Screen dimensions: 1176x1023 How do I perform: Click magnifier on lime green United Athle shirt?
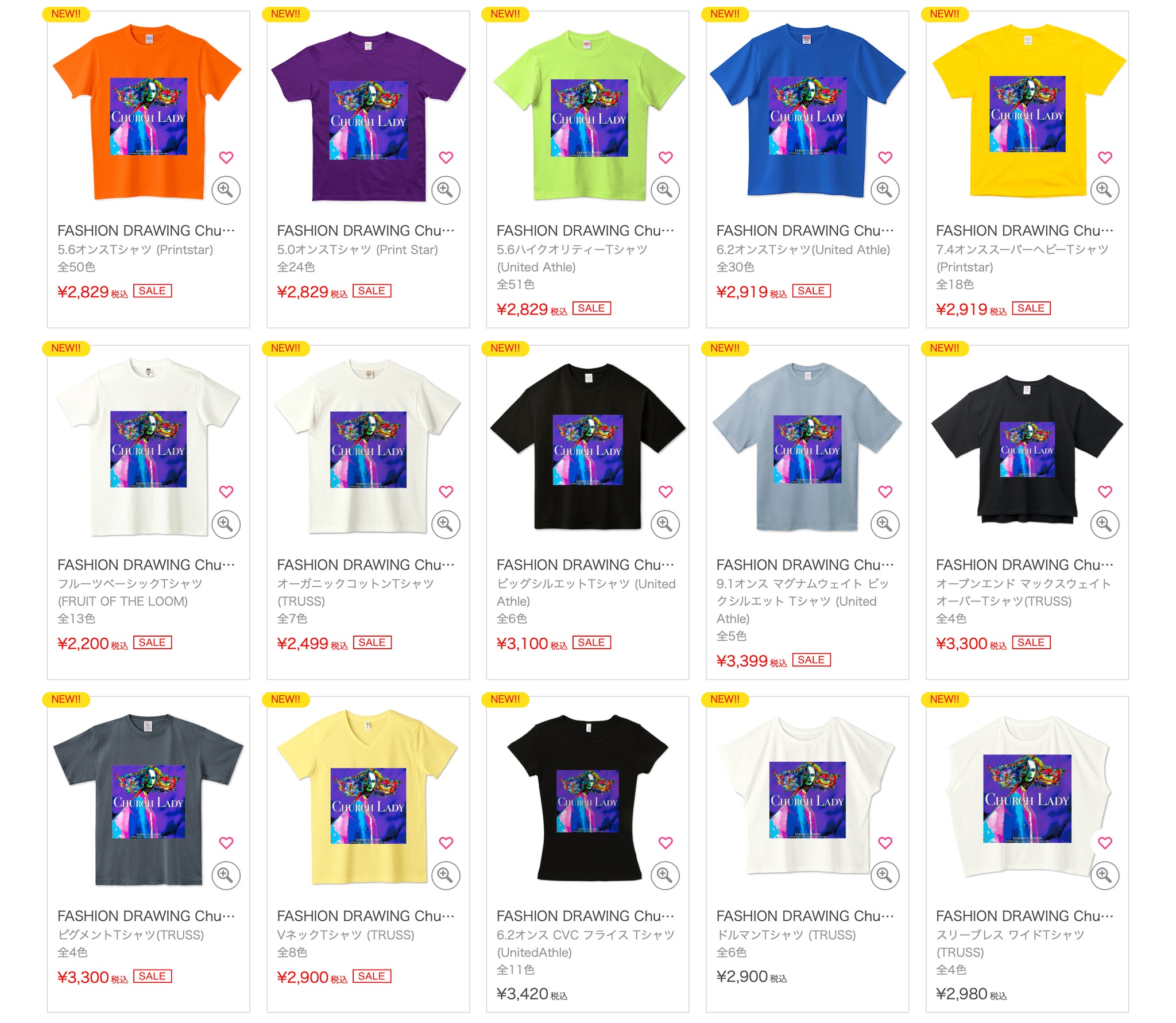(665, 190)
